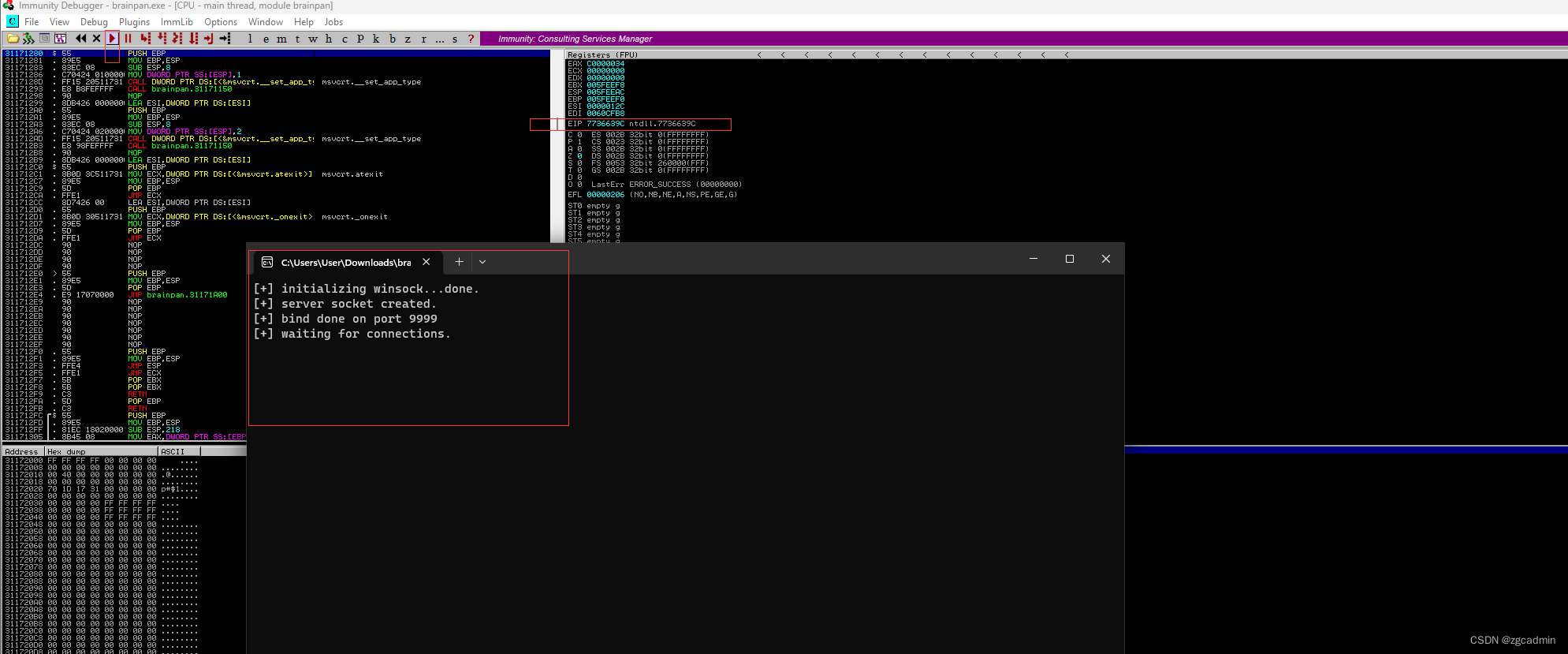The image size is (1568, 654).
Task: Show Source with the 's' button
Action: tap(455, 39)
